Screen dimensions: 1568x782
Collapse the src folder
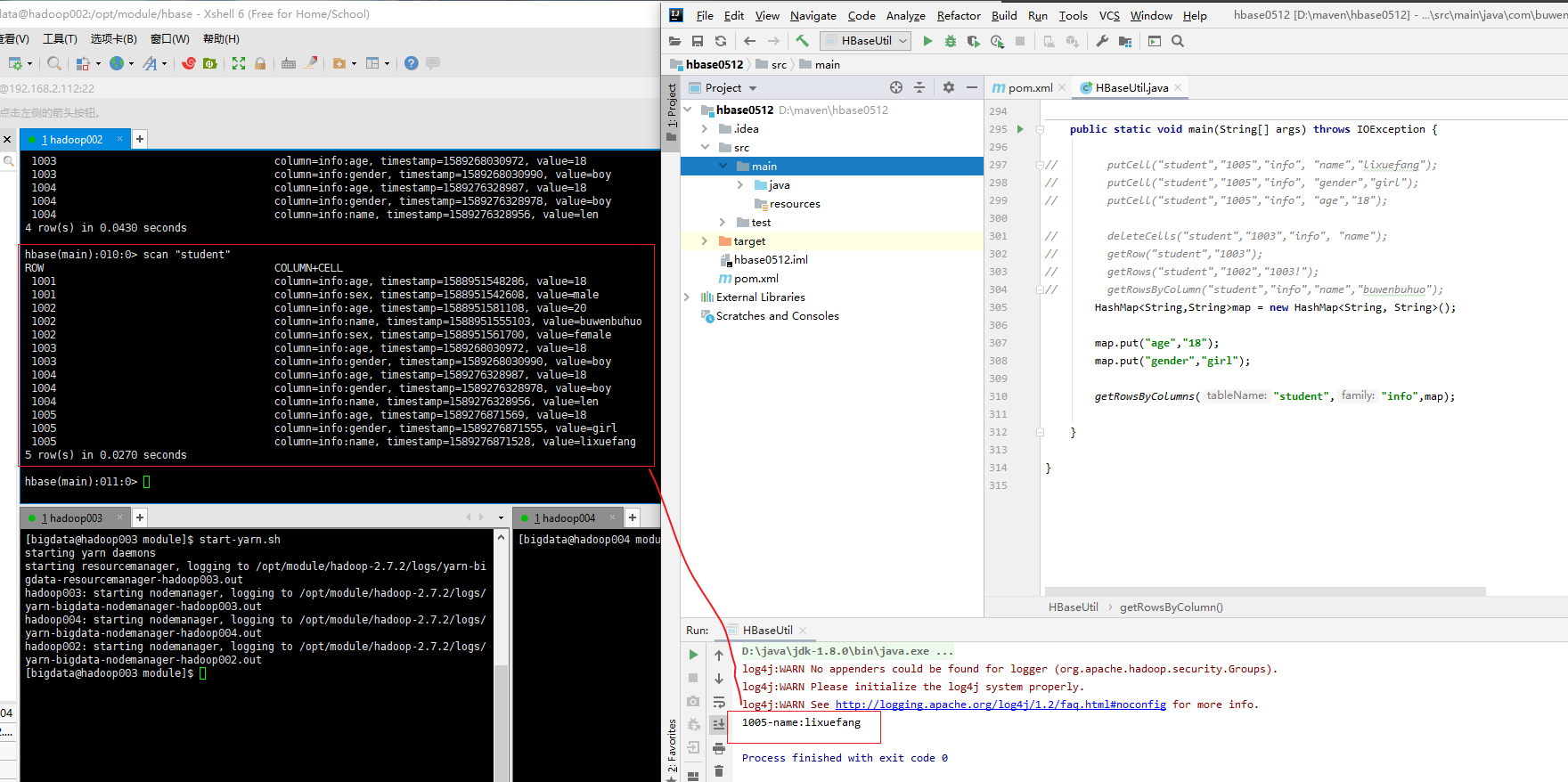tap(705, 148)
